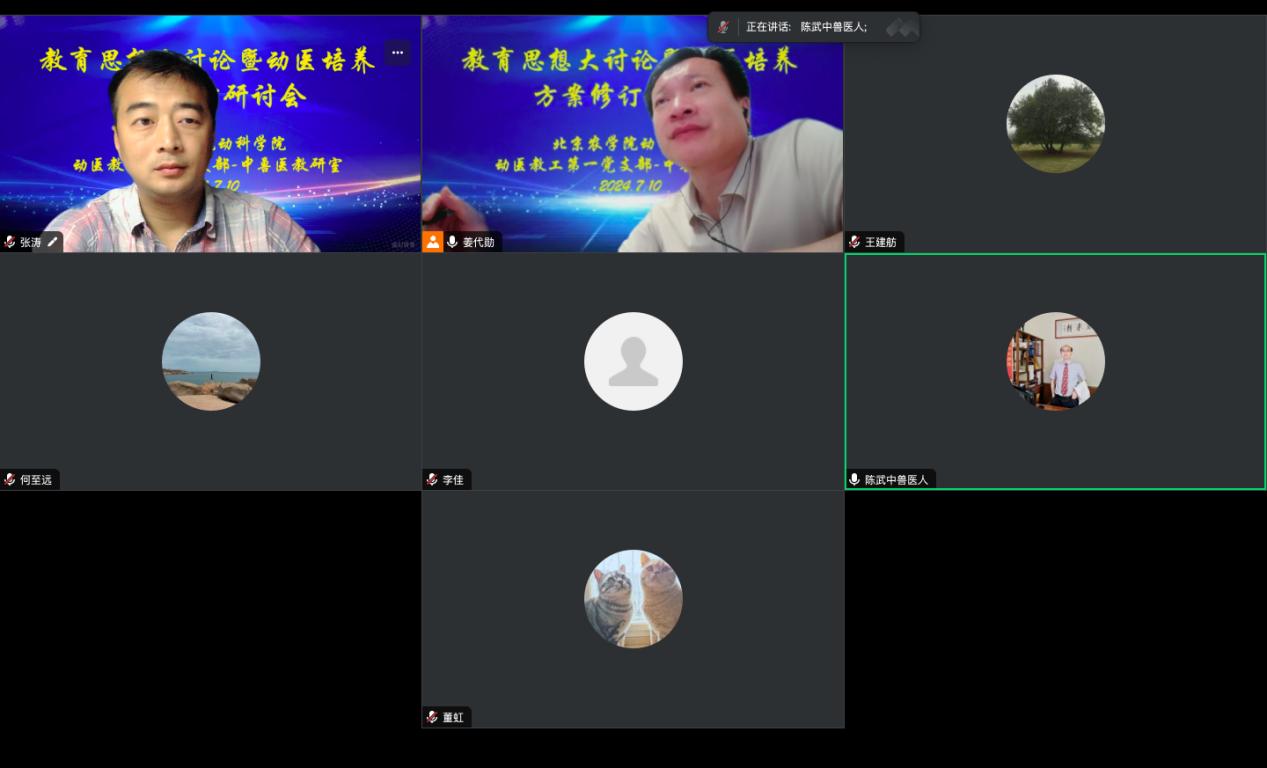Click the name label 李佳

(x=453, y=480)
